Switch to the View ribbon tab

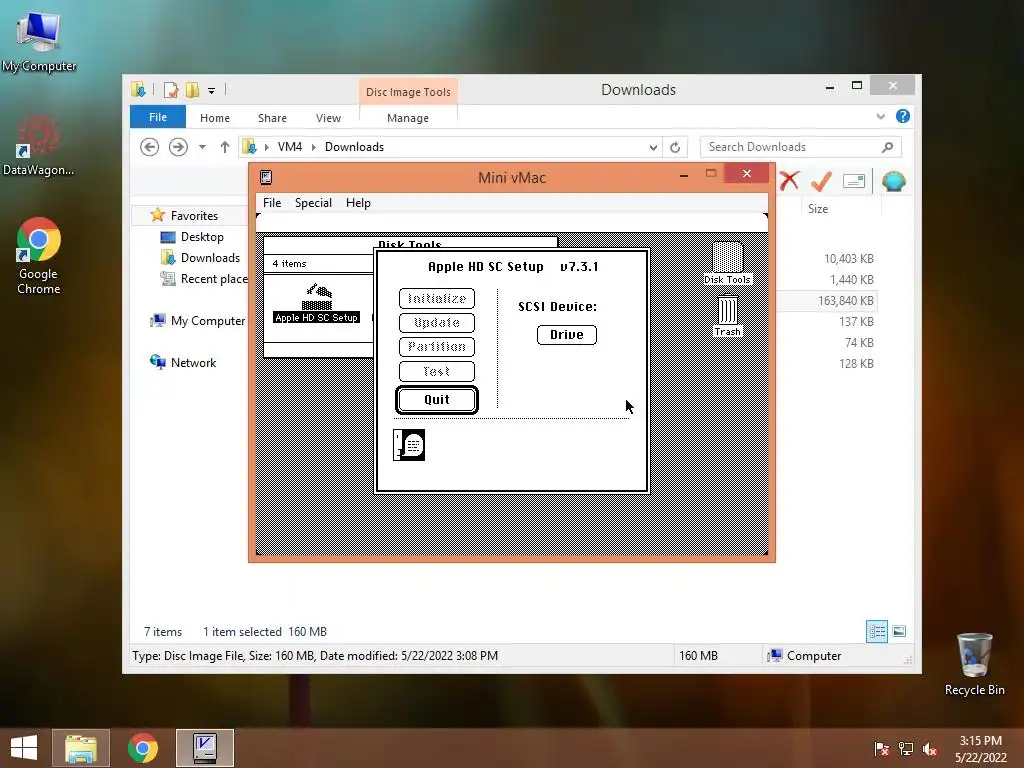pyautogui.click(x=328, y=118)
